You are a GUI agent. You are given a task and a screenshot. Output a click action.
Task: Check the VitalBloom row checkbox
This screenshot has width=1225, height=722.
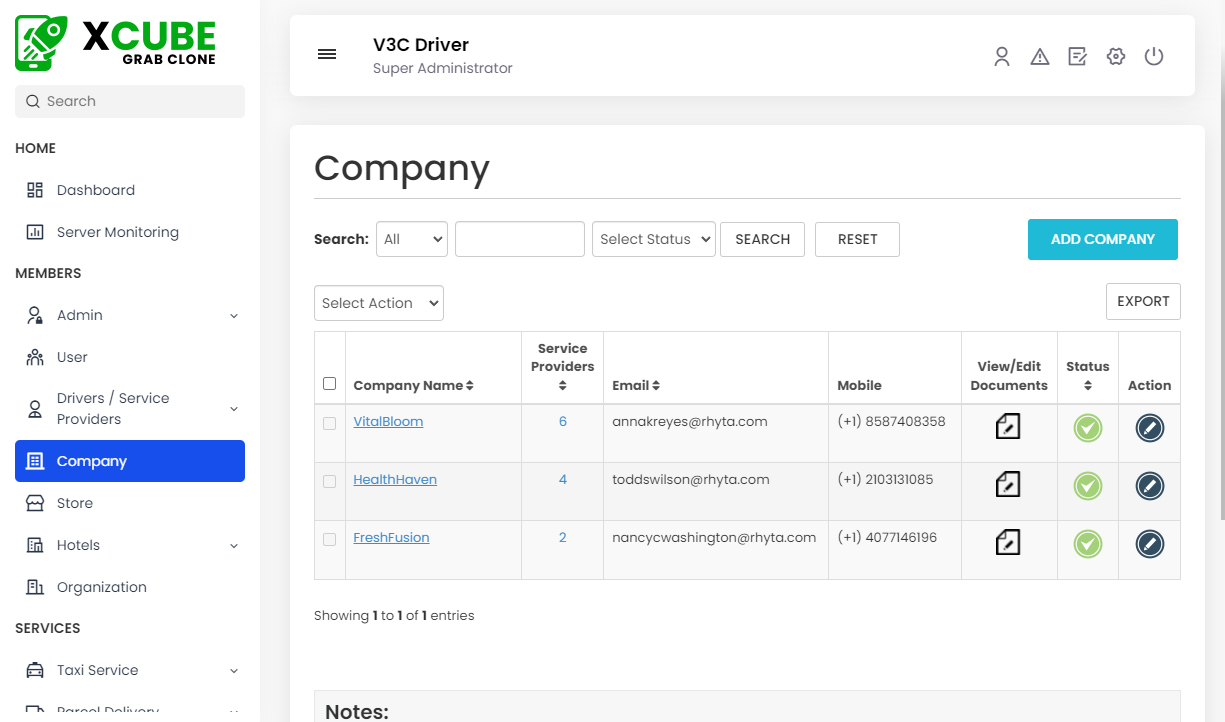pyautogui.click(x=330, y=423)
